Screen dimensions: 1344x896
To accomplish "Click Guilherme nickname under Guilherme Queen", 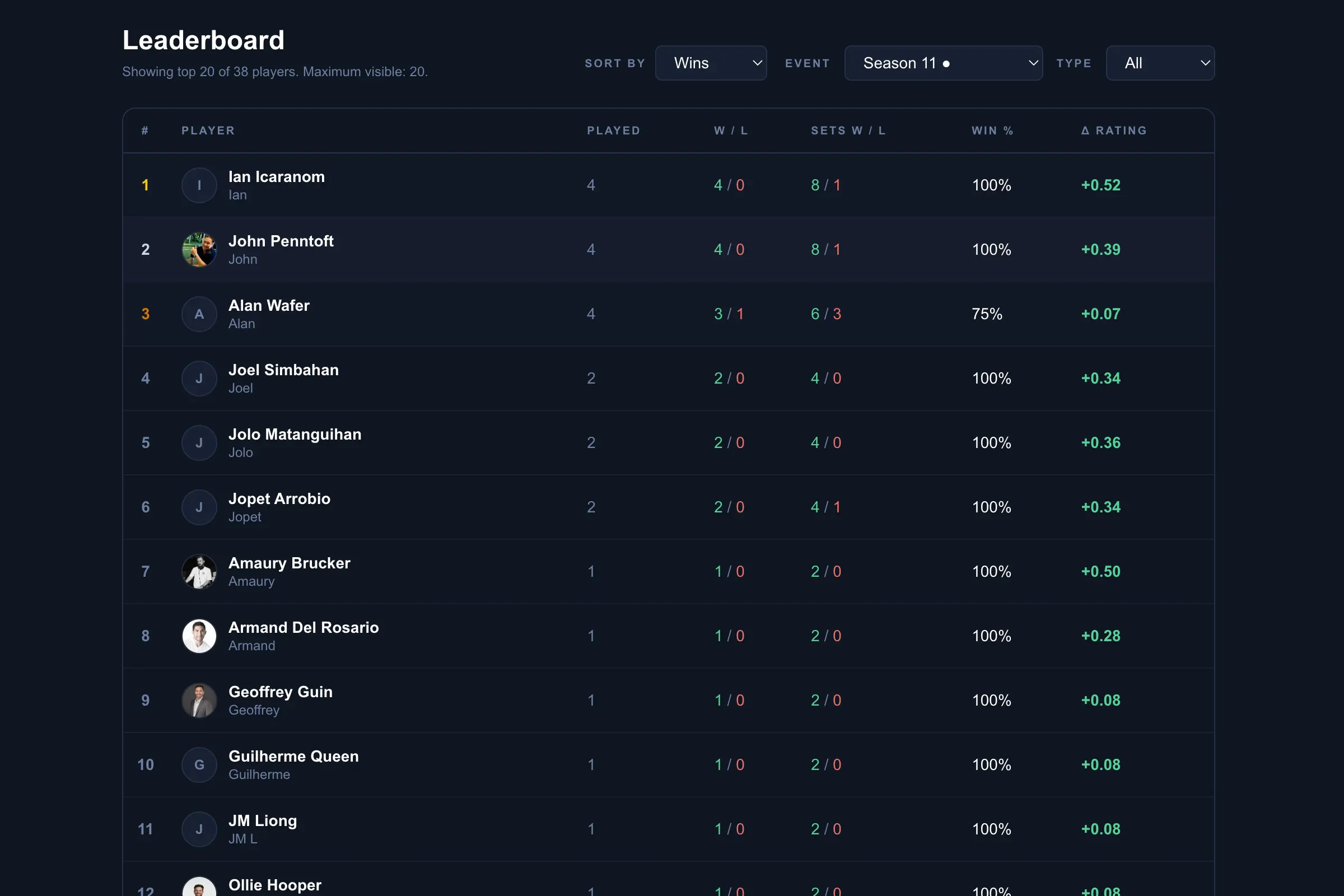I will 259,774.
